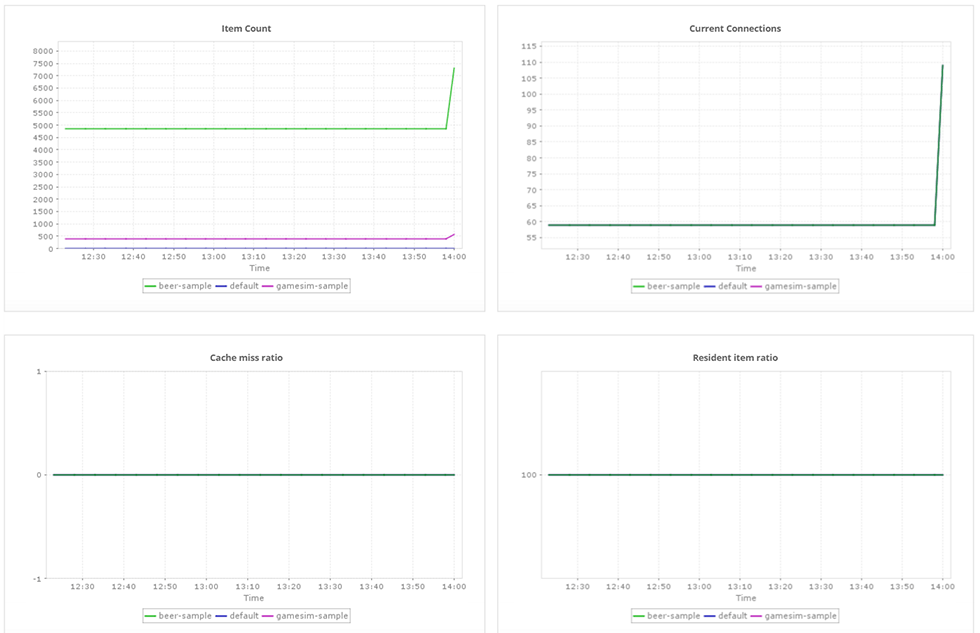This screenshot has height=633, width=980.
Task: Click the Cache miss ratio chart title
Action: point(246,358)
